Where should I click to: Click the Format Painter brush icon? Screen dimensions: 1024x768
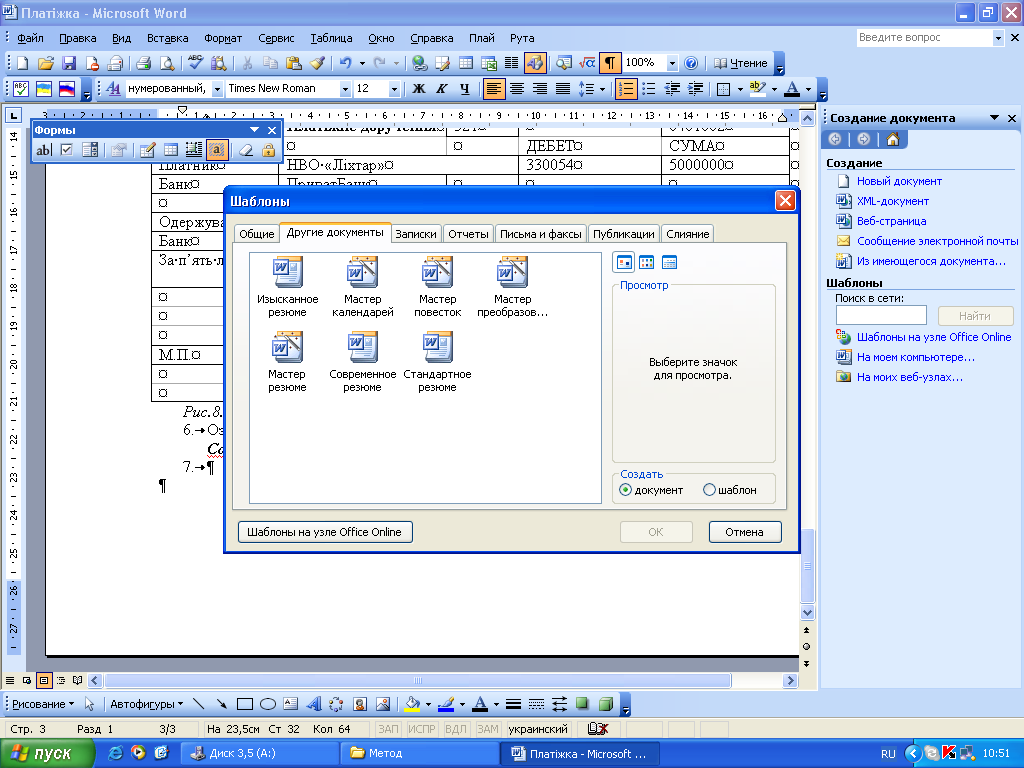coord(317,63)
